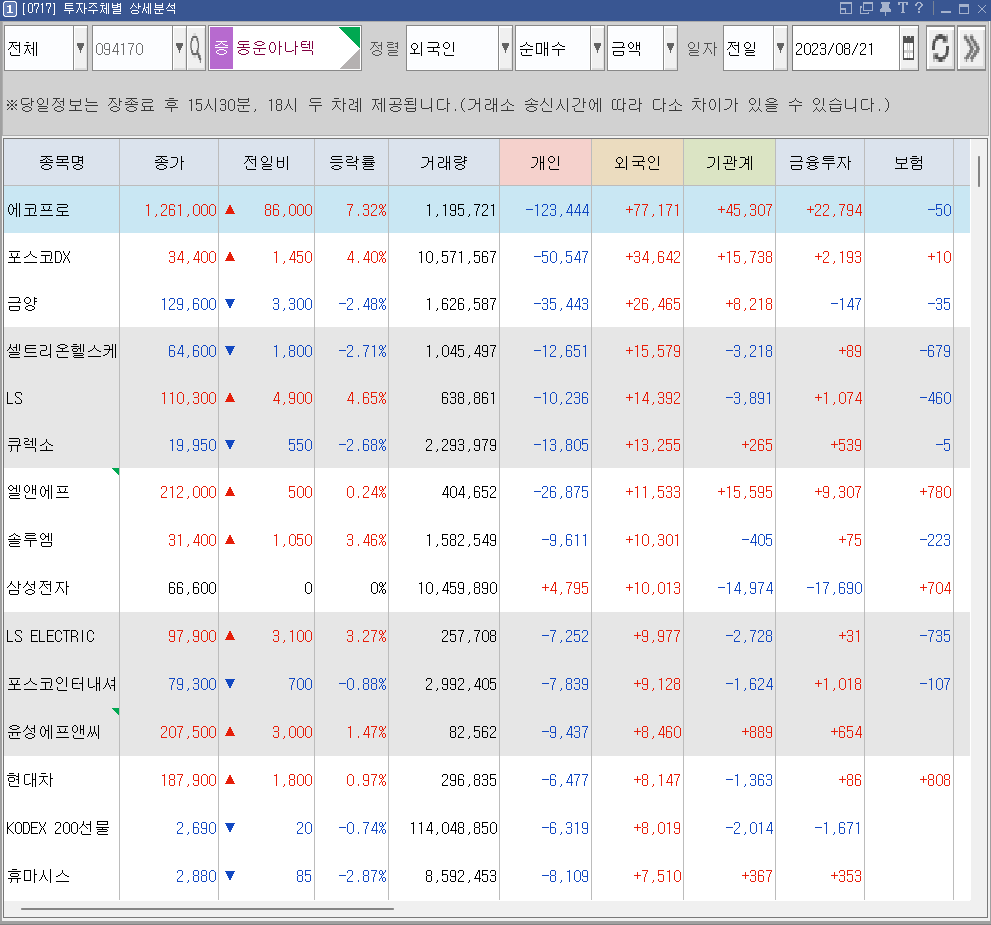Click the 거래량 column header
Viewport: 991px width, 925px height.
[x=444, y=163]
